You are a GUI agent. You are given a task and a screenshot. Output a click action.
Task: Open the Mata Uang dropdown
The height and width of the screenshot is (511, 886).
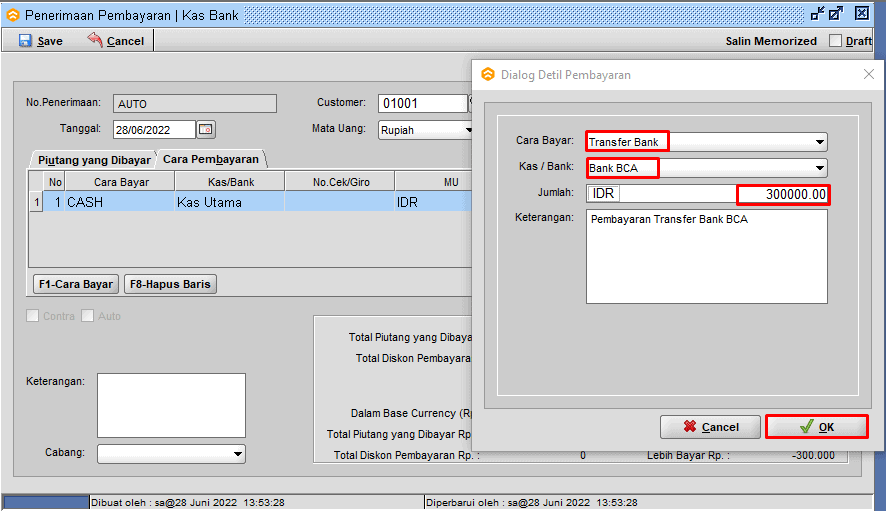(x=468, y=130)
